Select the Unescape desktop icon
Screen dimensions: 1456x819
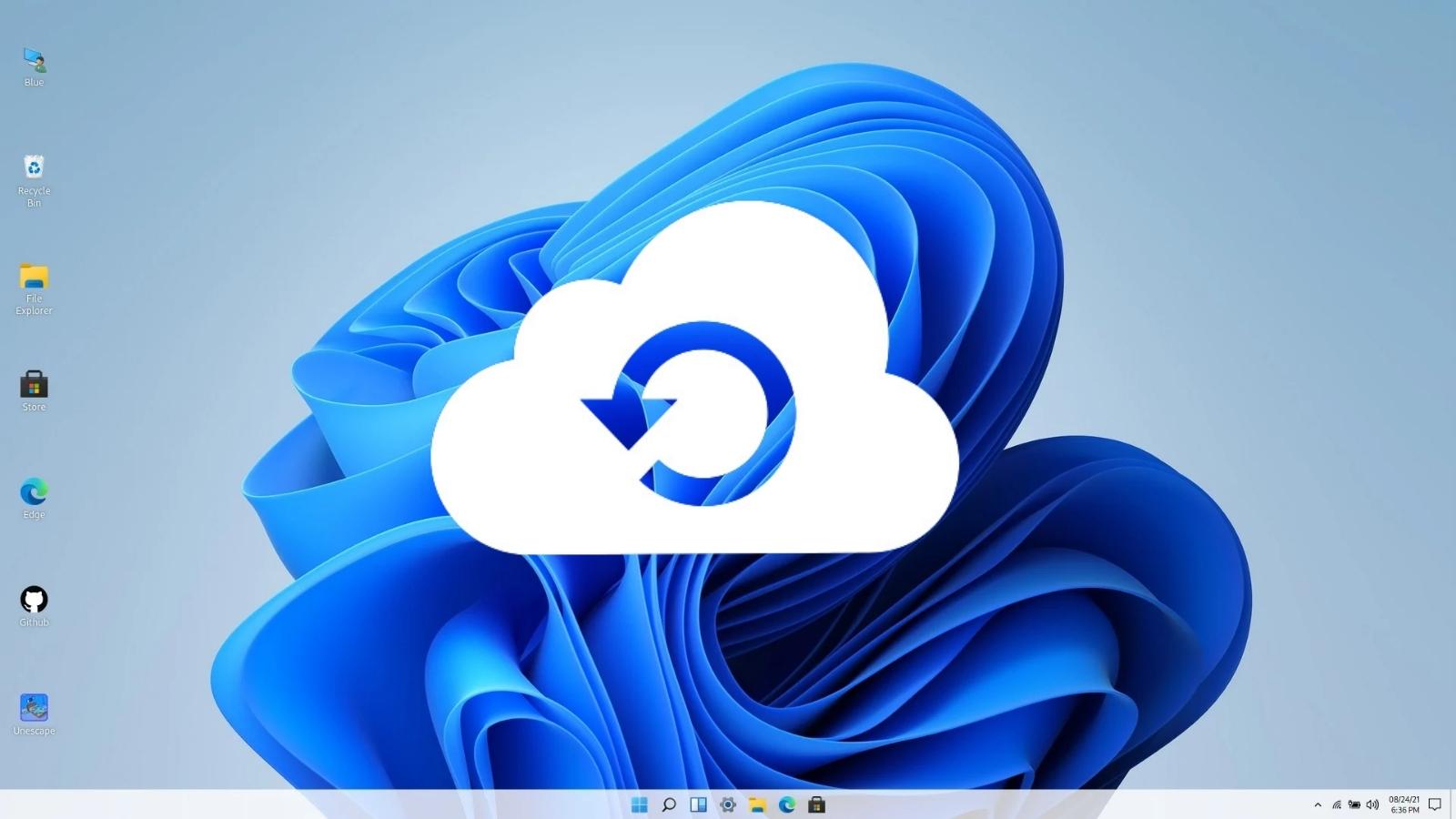[34, 714]
